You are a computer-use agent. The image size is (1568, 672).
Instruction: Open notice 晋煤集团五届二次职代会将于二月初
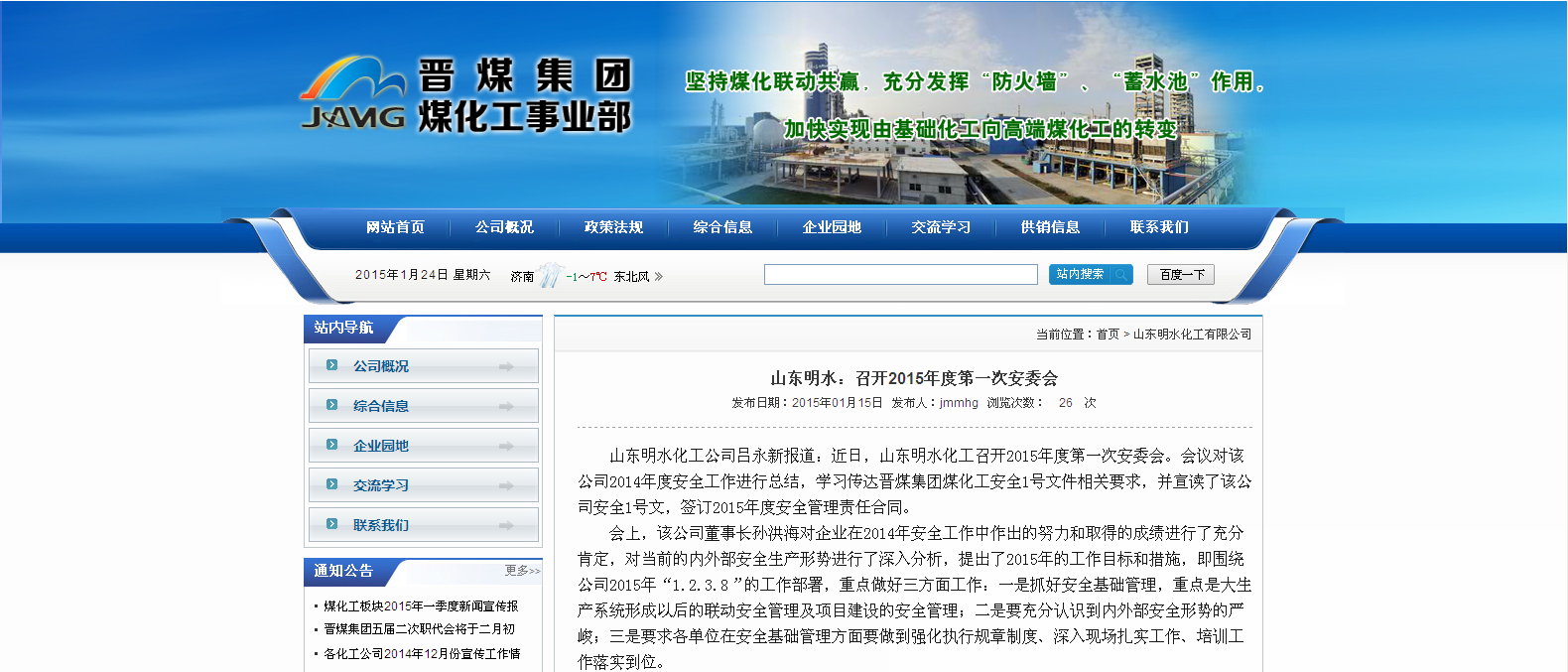pos(419,629)
